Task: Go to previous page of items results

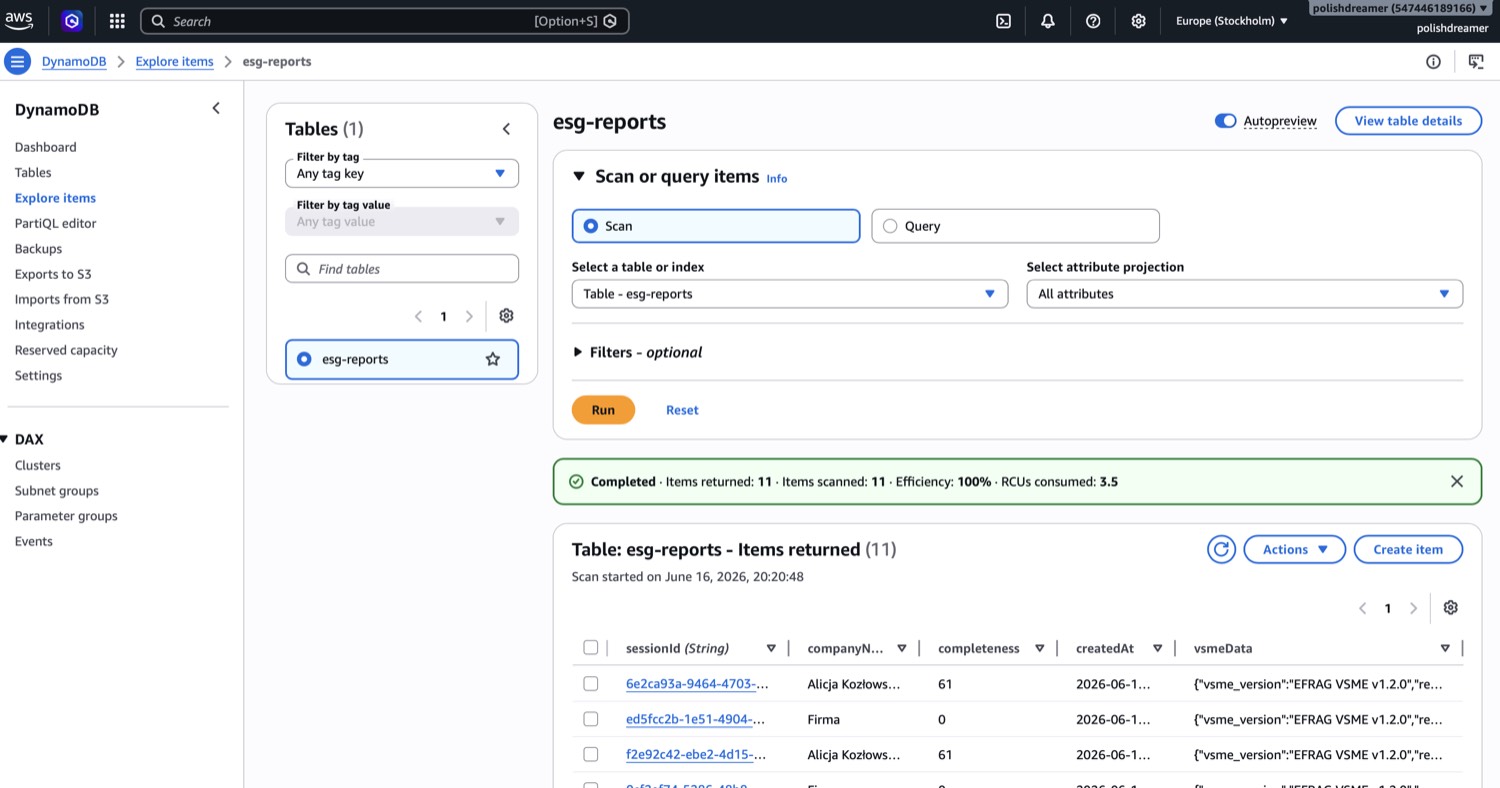Action: 1362,608
